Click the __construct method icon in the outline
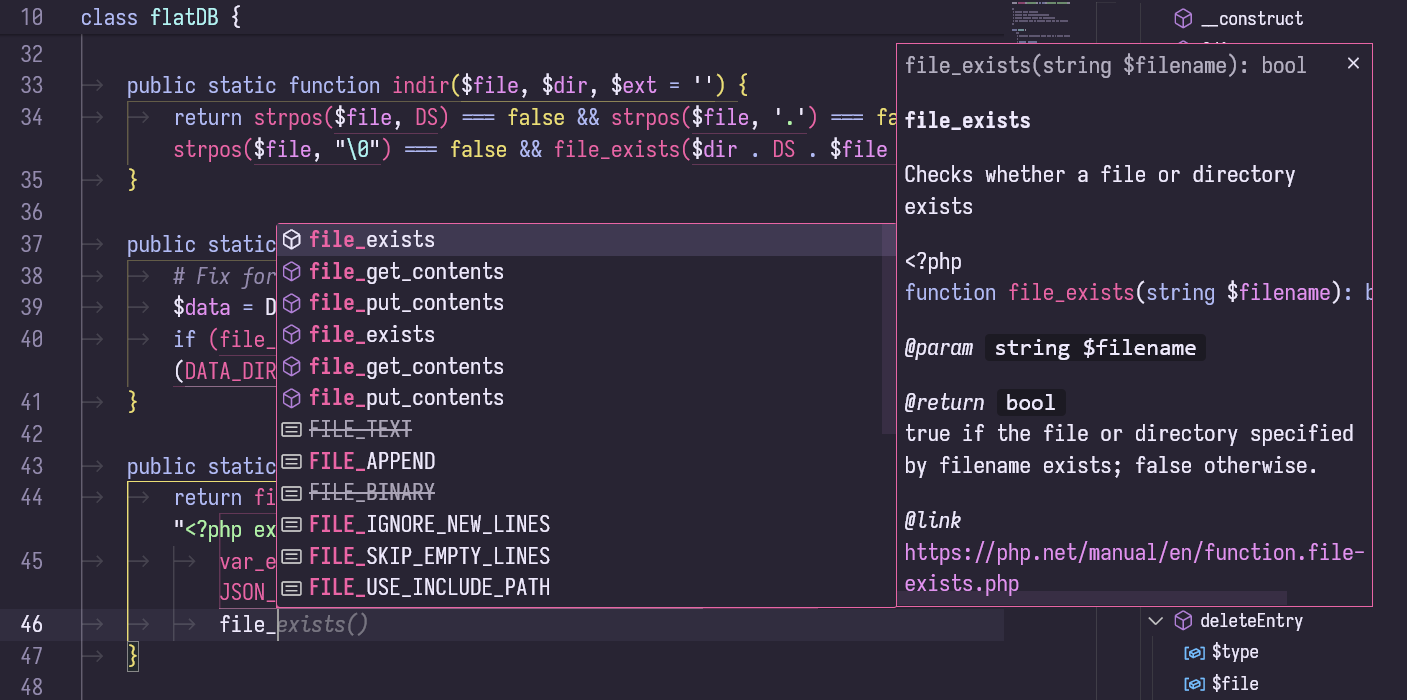Viewport: 1407px width, 700px height. (1183, 18)
